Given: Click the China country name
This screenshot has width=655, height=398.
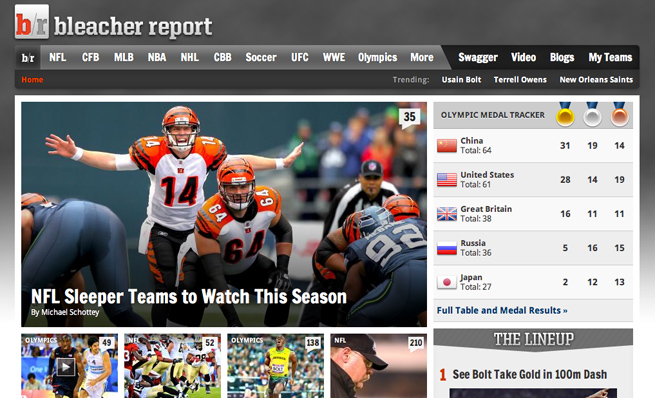Looking at the screenshot, I should pyautogui.click(x=472, y=141).
